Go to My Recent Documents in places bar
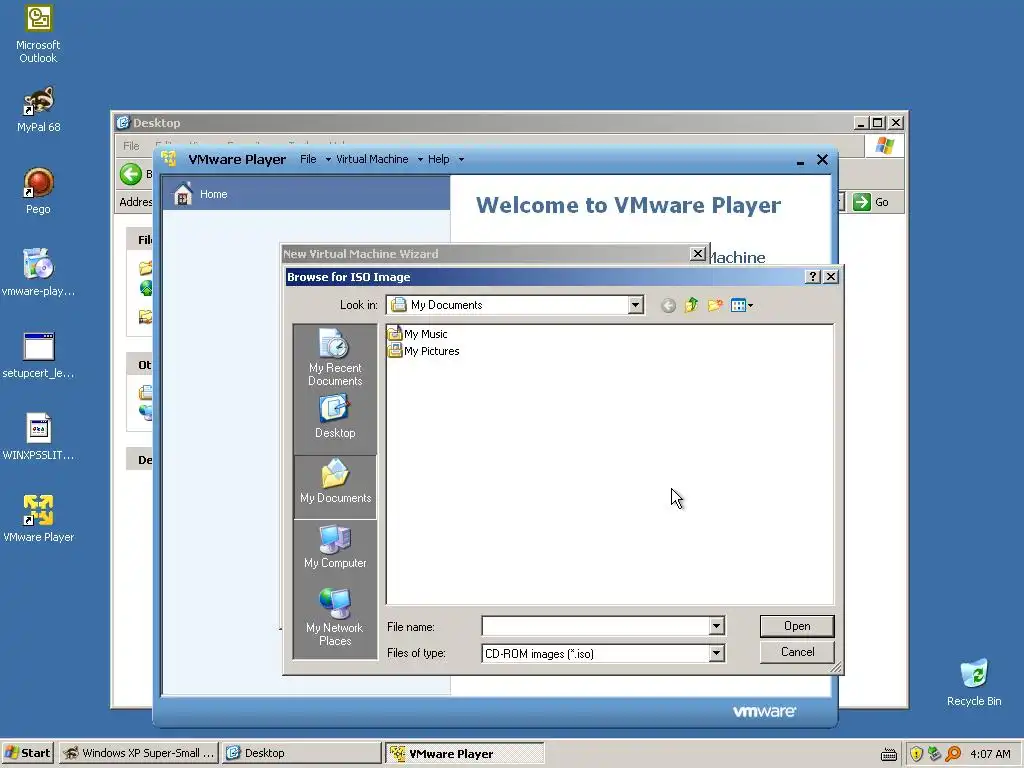This screenshot has height=768, width=1024. click(335, 357)
